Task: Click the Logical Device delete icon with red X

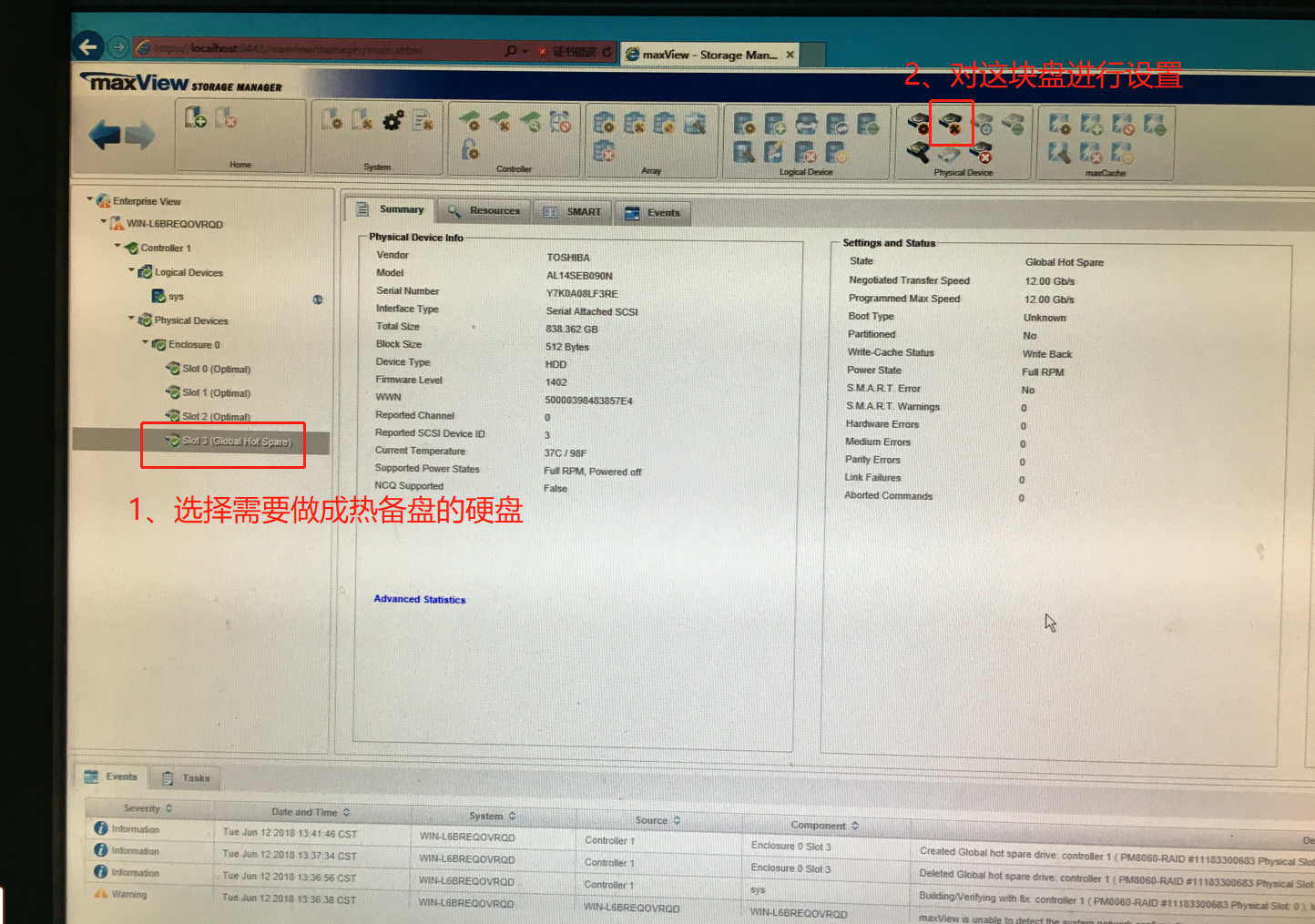Action: (805, 152)
